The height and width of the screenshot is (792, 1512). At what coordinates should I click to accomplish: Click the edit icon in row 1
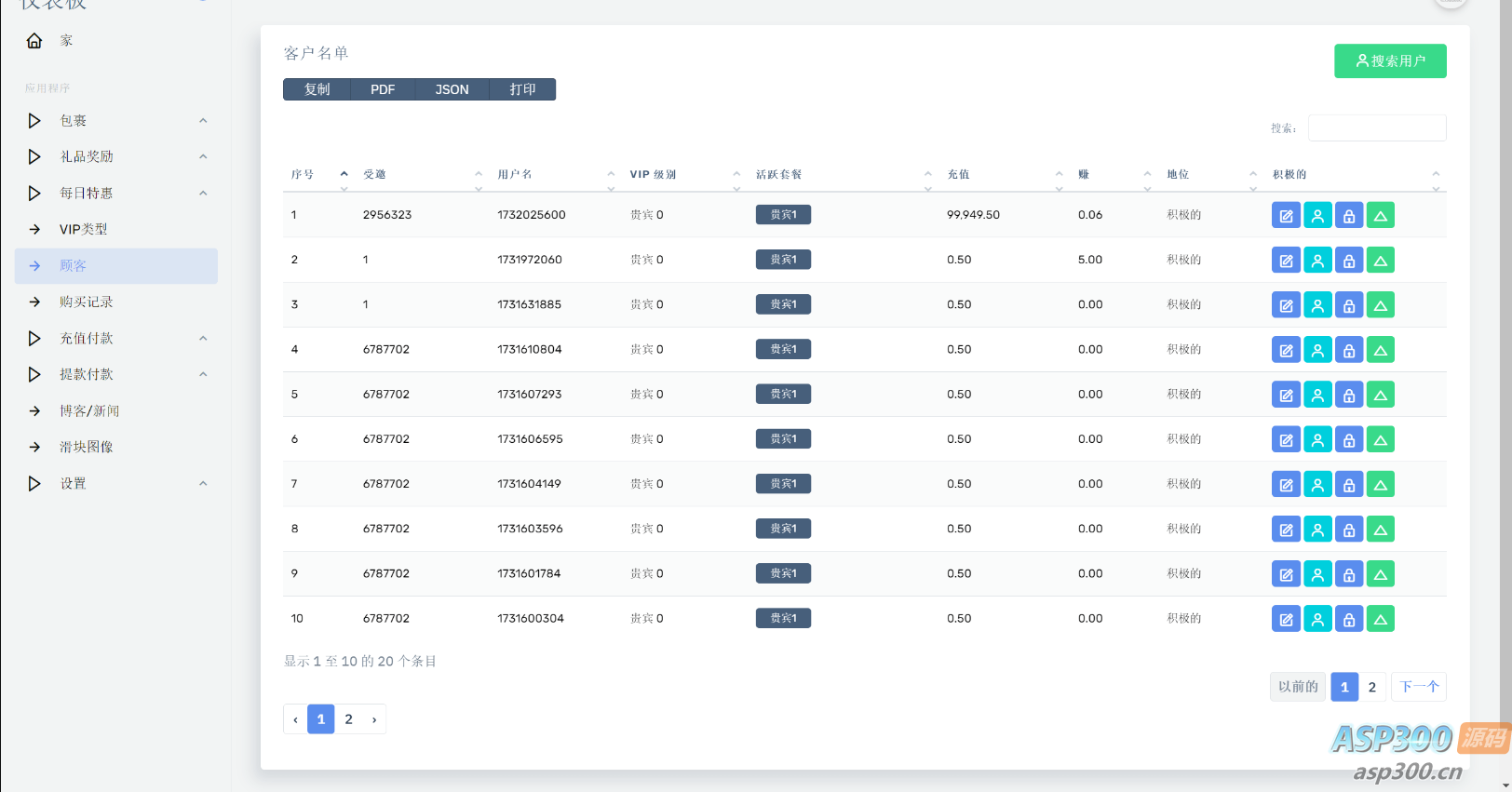pos(1286,216)
